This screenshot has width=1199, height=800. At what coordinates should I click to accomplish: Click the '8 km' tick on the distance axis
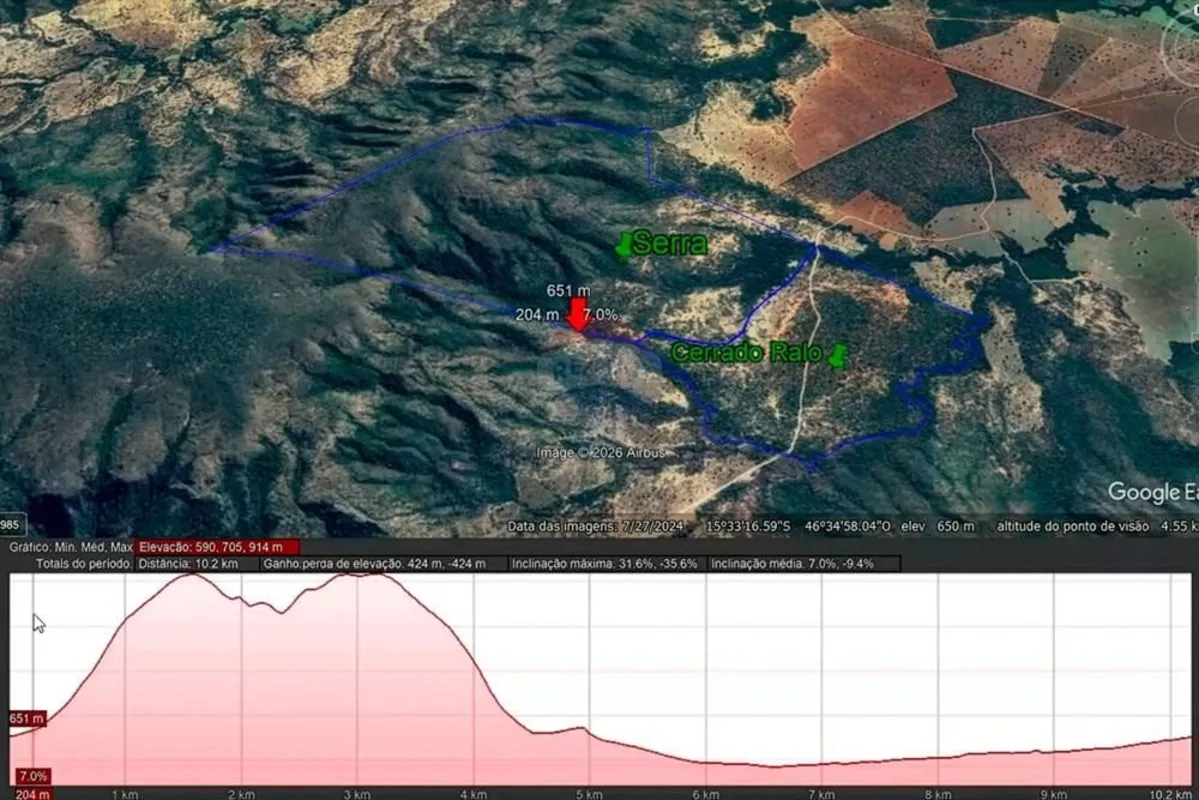(938, 794)
